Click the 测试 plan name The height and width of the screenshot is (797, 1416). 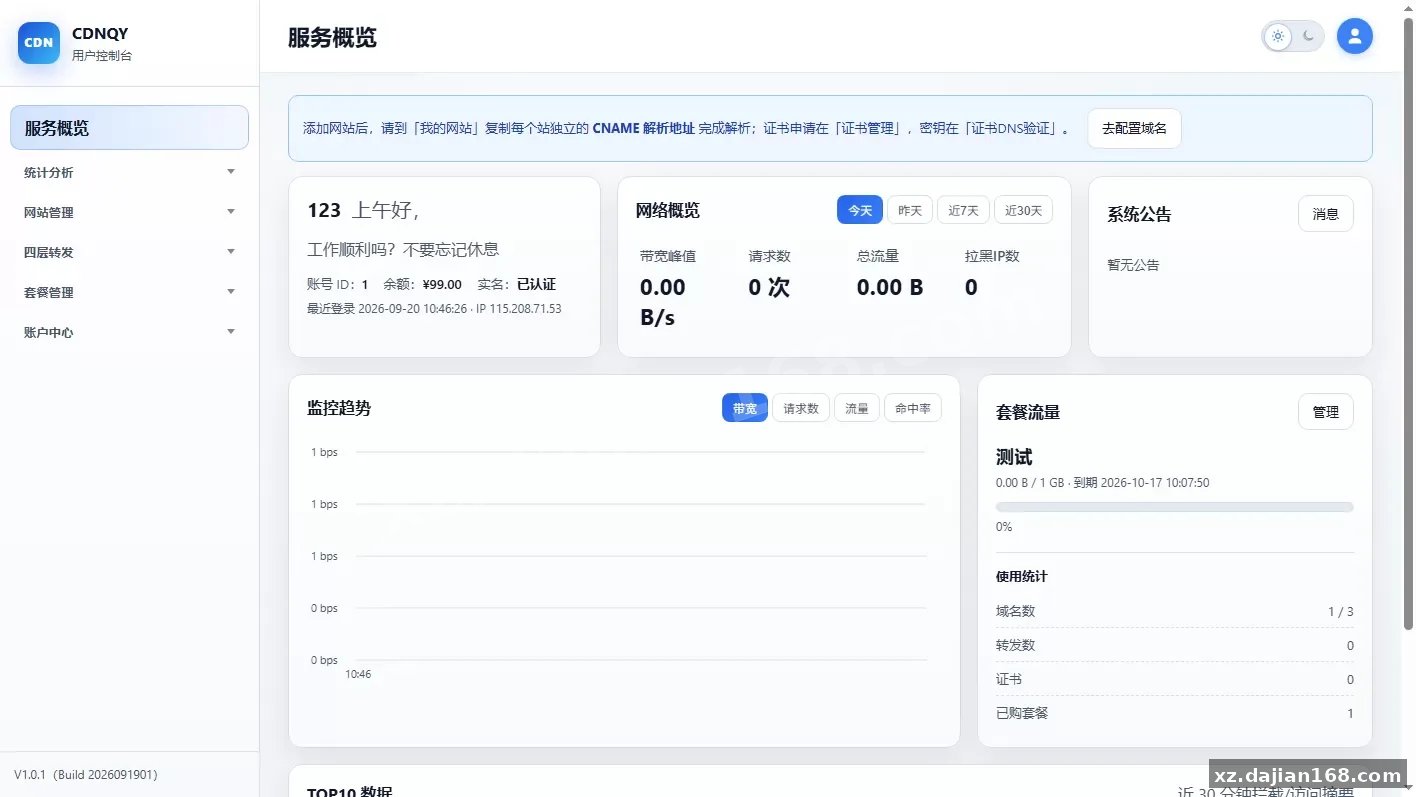click(x=1014, y=457)
